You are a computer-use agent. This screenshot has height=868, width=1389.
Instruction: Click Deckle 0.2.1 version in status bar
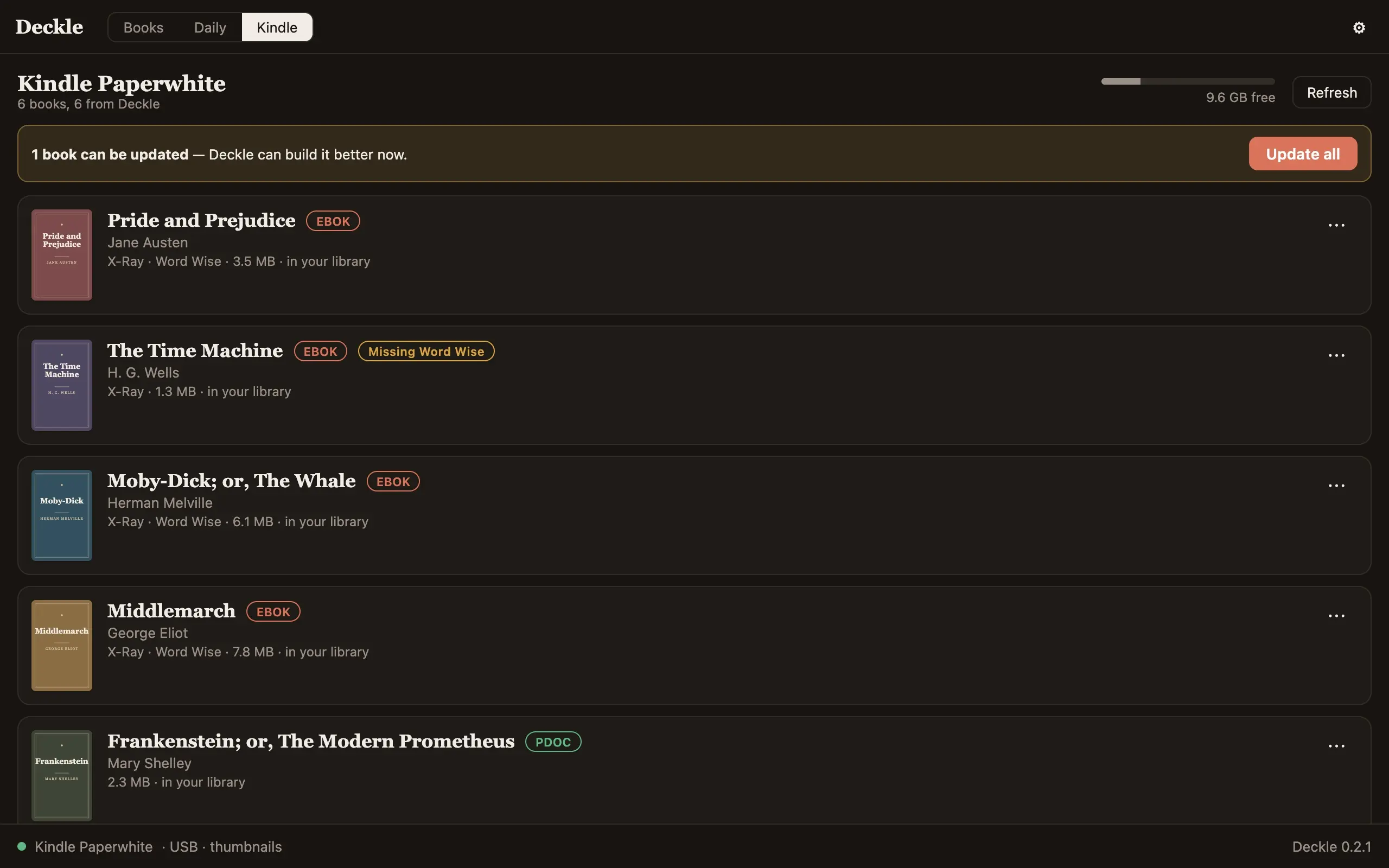pyautogui.click(x=1331, y=847)
